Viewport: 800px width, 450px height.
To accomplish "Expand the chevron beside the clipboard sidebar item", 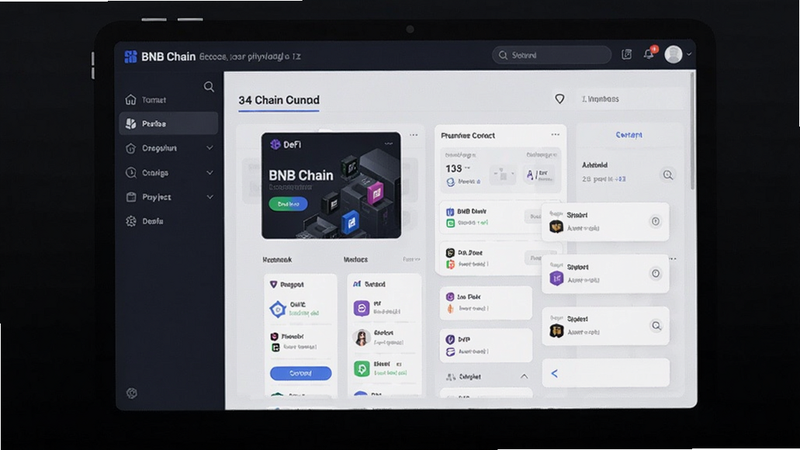I will pos(210,197).
